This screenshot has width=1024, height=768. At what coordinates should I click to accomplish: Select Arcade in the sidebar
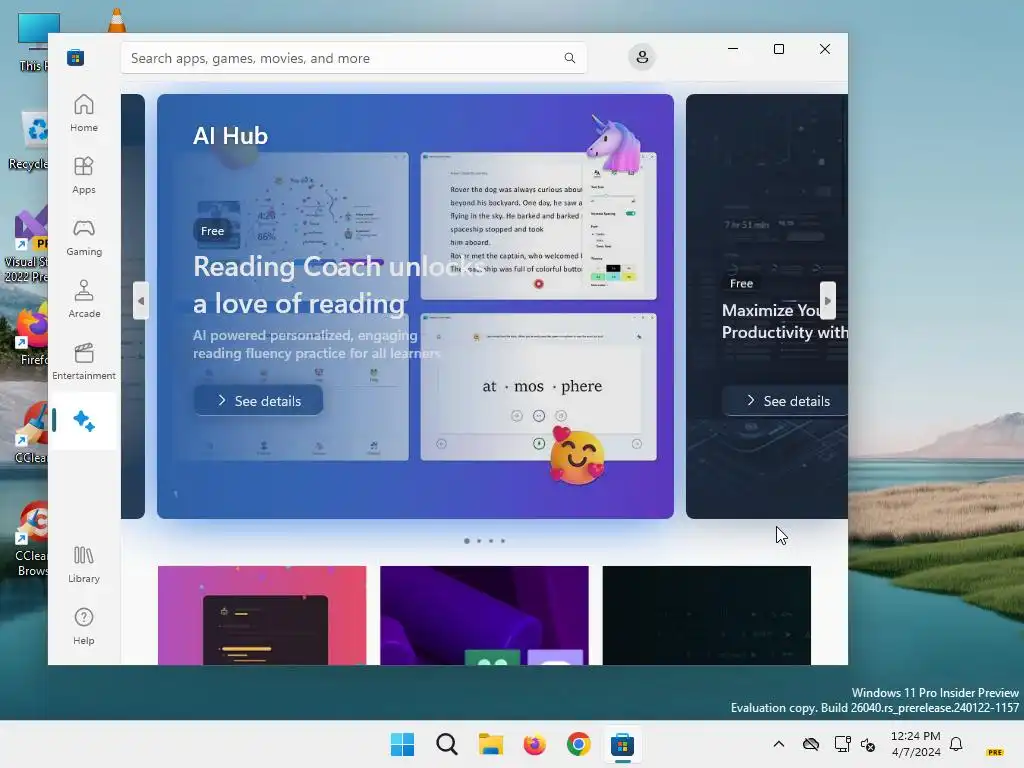84,300
